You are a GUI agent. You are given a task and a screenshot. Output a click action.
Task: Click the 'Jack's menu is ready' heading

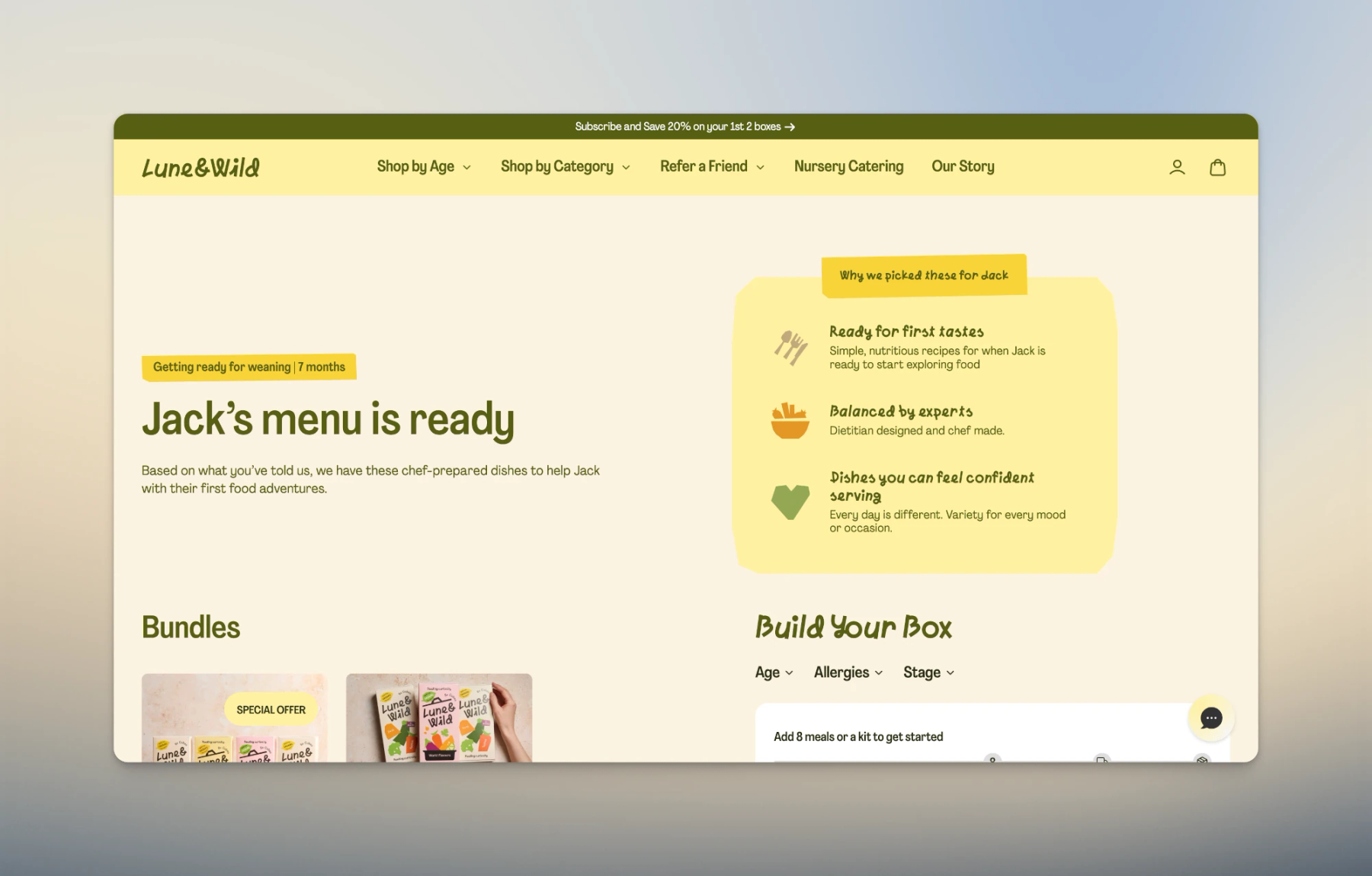coord(328,419)
